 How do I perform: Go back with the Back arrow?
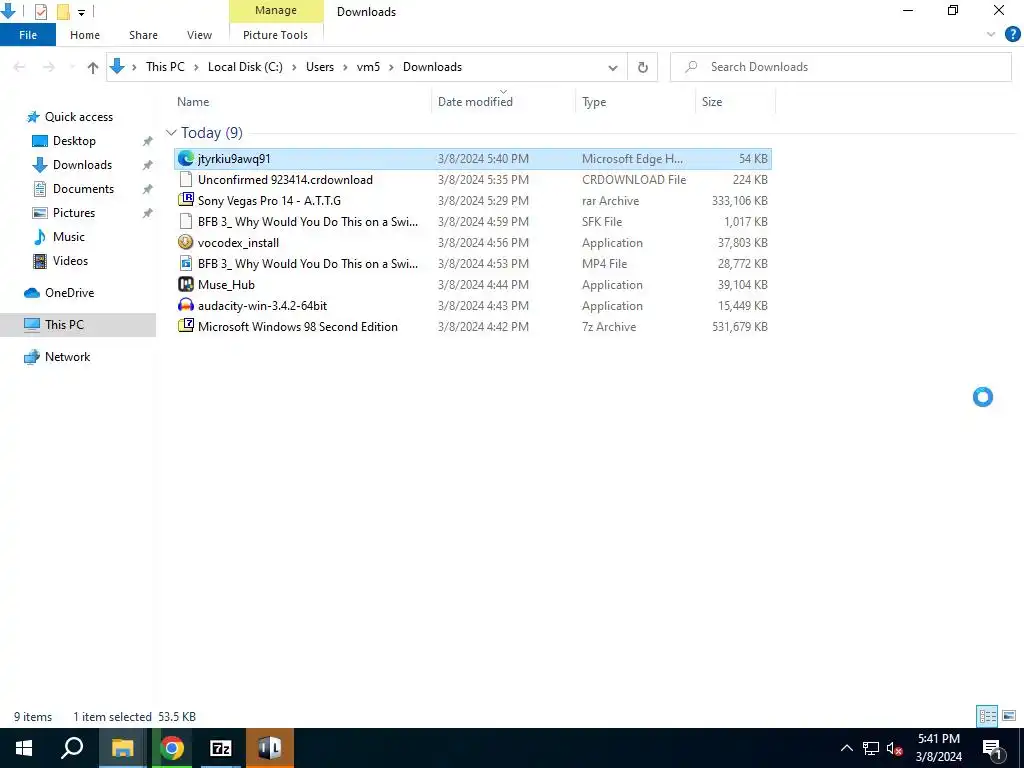click(20, 67)
